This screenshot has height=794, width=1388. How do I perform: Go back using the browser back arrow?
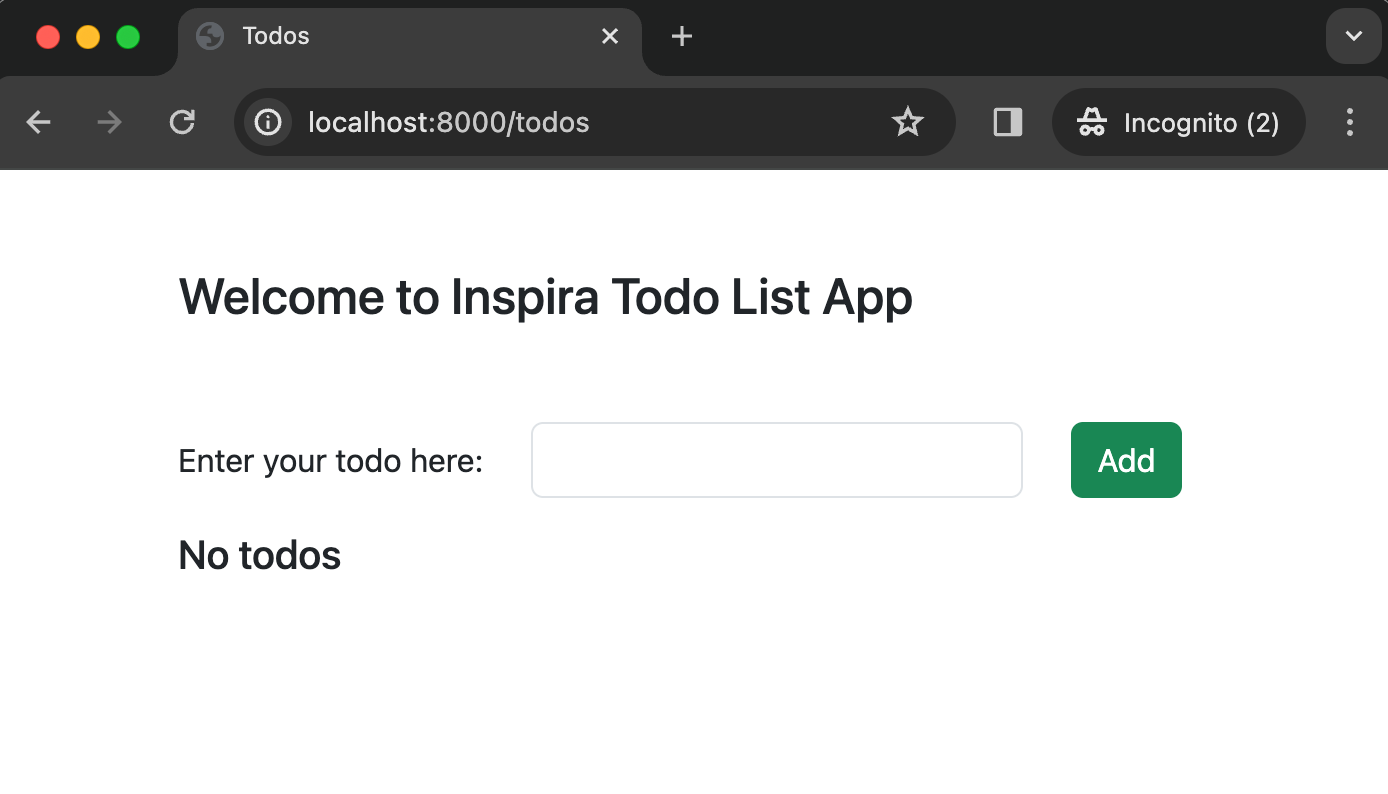(x=38, y=122)
